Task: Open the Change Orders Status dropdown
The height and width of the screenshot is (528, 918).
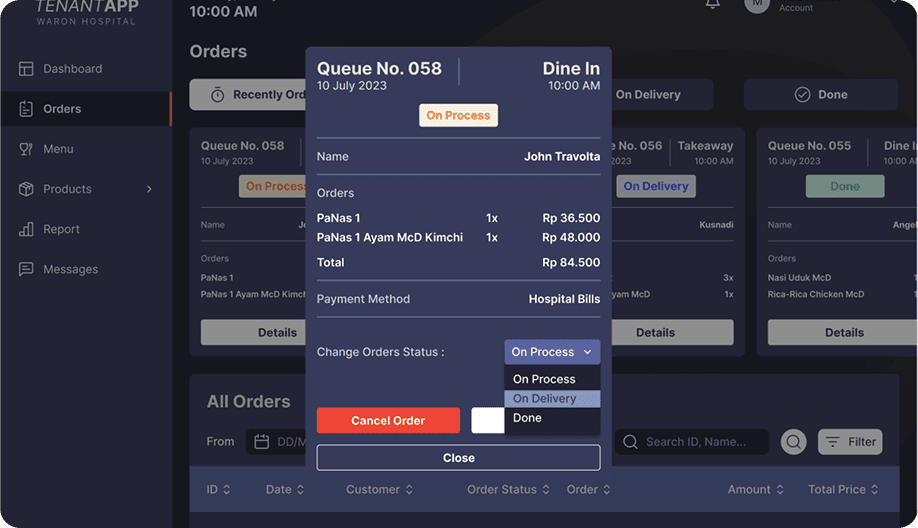Action: pyautogui.click(x=552, y=352)
